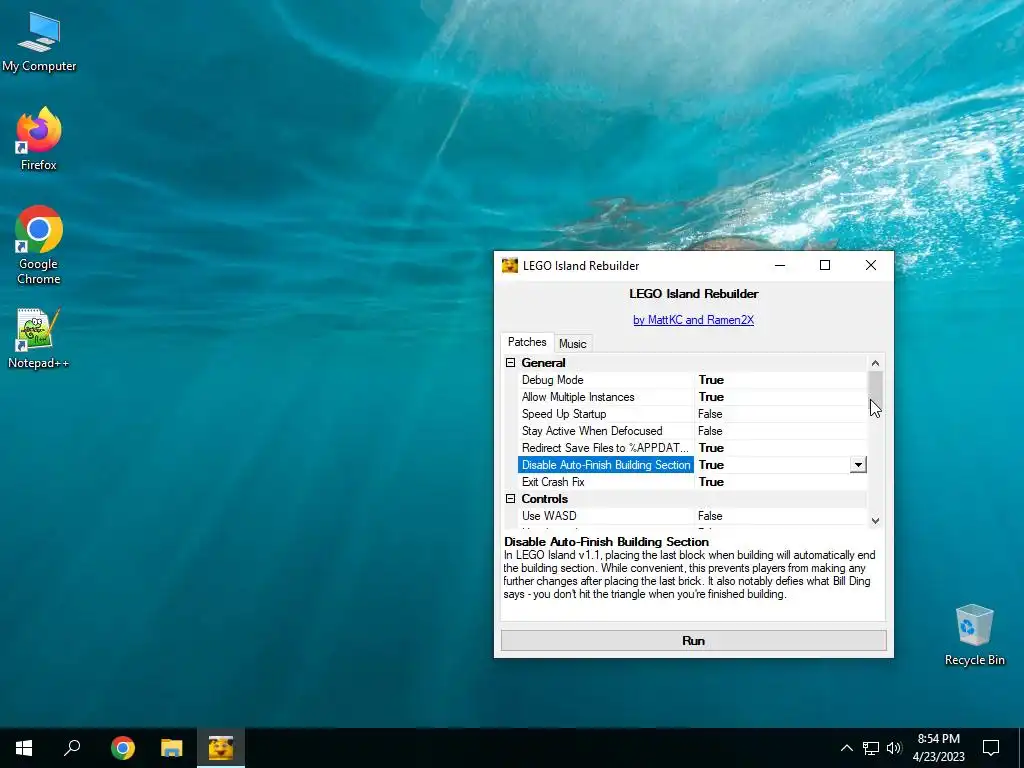Open Google Chrome desktop shortcut
Image resolution: width=1024 pixels, height=768 pixels.
pos(39,245)
